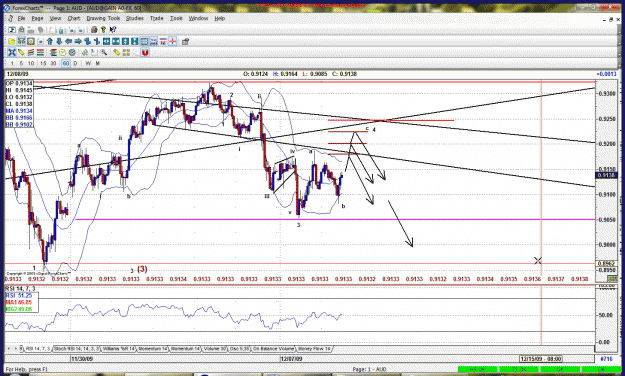625x376 pixels.
Task: Open the Drawing Tools menu
Action: (x=103, y=18)
